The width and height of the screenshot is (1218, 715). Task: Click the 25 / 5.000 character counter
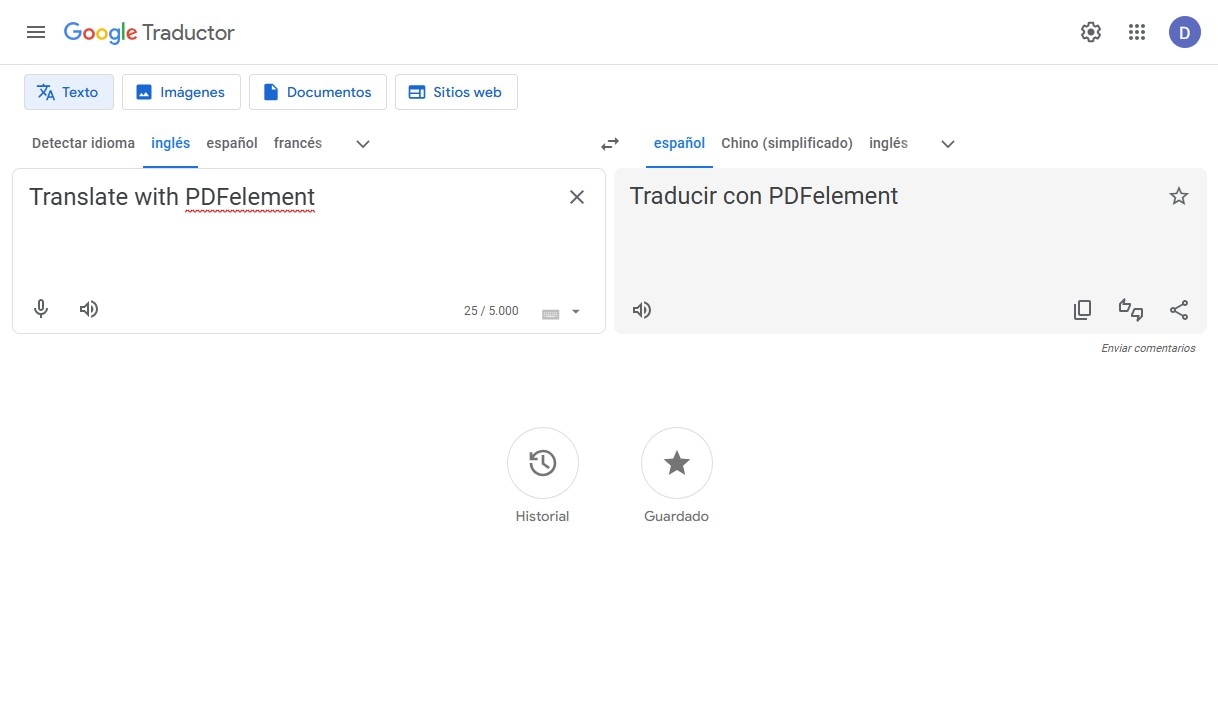click(x=491, y=311)
